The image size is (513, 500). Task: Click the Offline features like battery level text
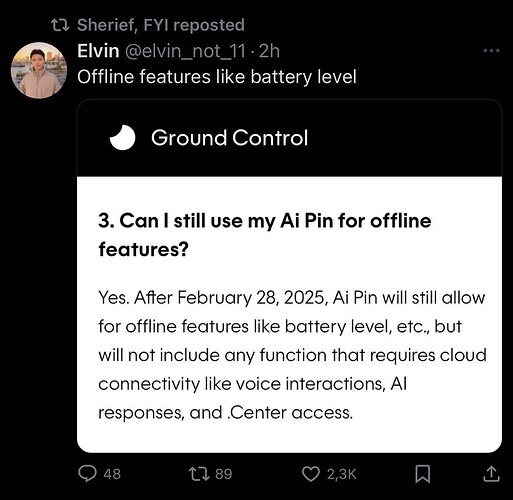217,77
